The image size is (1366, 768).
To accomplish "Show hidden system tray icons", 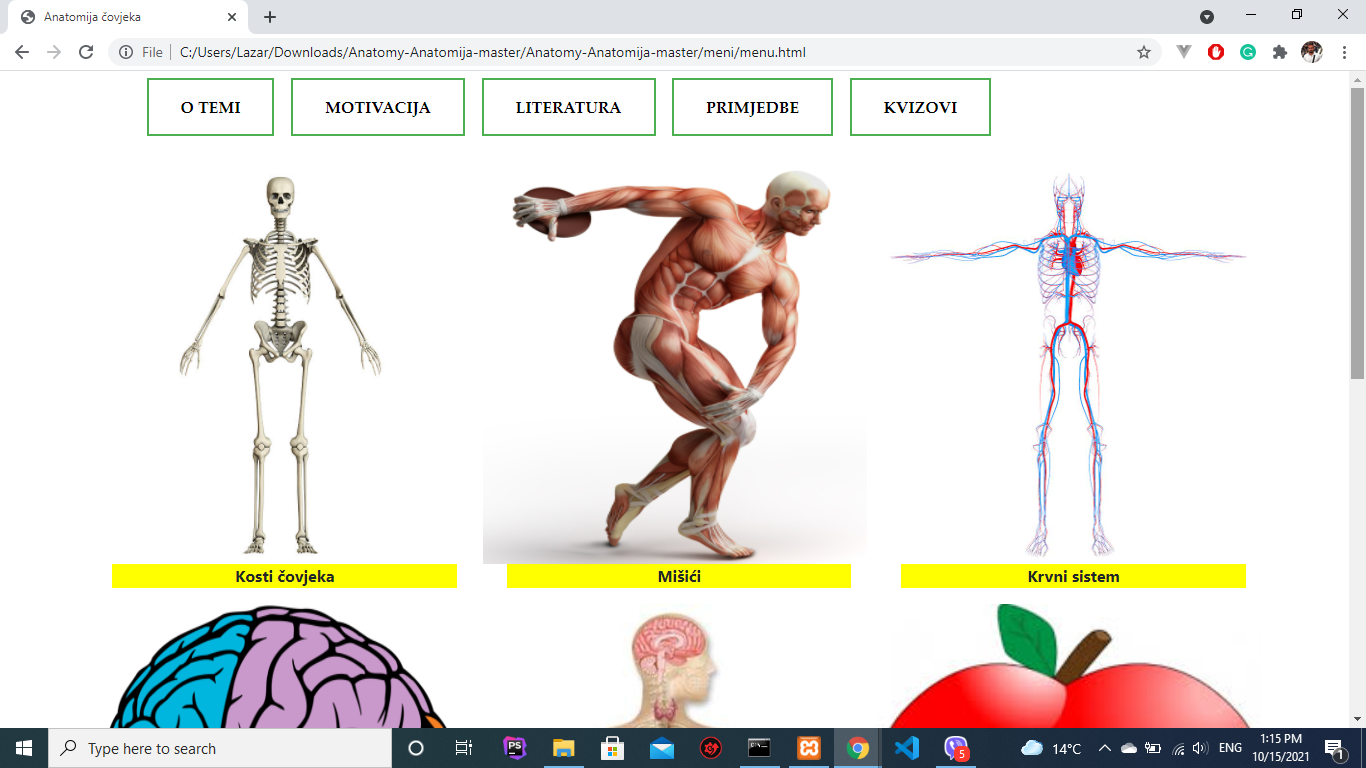I will click(x=1105, y=748).
